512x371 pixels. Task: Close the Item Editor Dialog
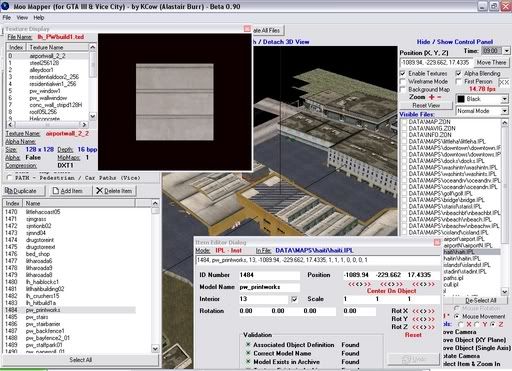pyautogui.click(x=437, y=242)
